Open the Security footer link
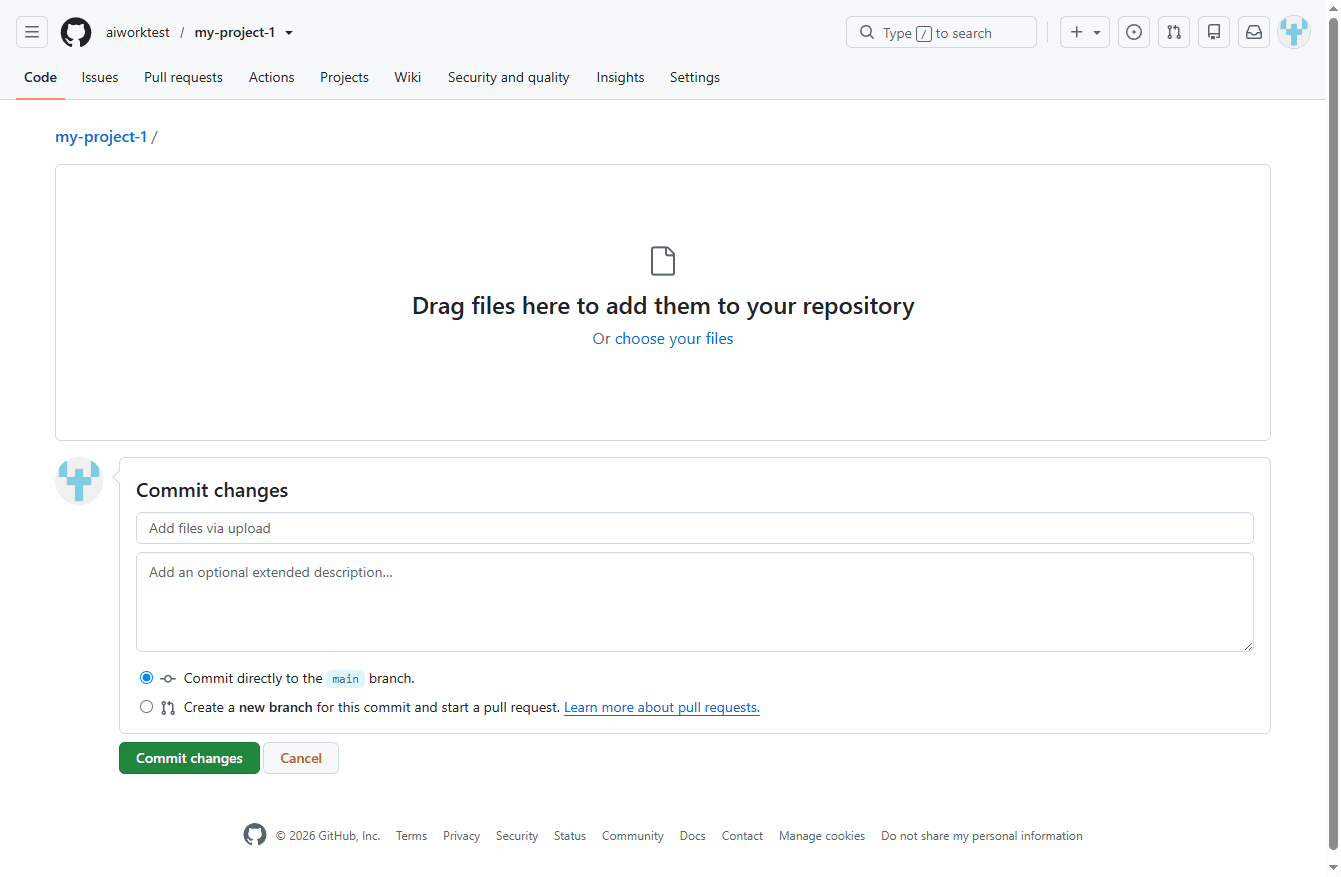 [x=517, y=836]
